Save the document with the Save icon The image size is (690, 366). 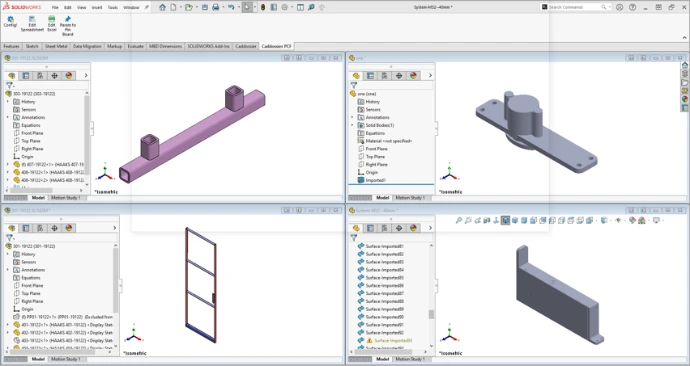tap(205, 7)
